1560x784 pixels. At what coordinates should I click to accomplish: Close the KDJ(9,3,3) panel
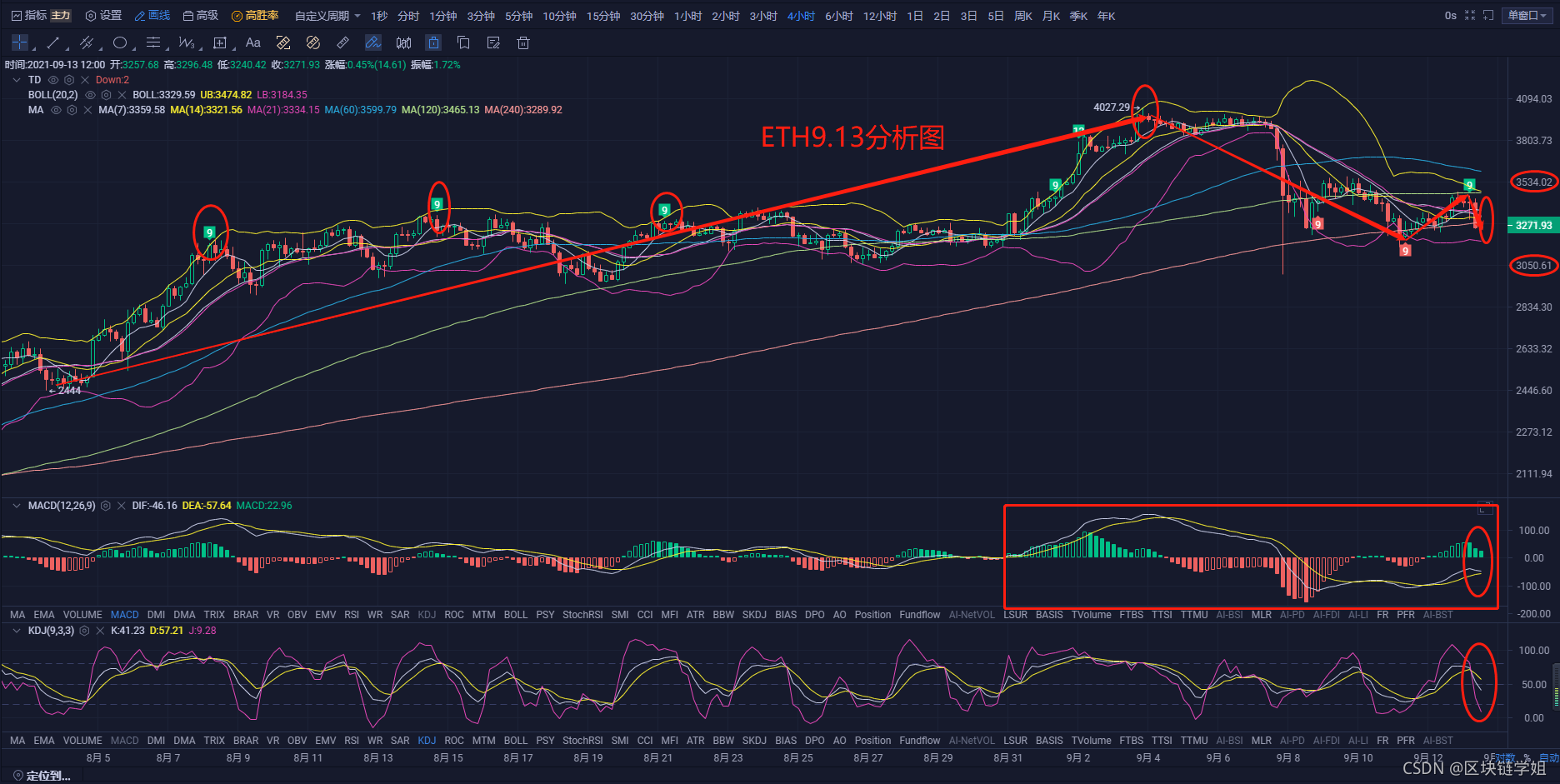click(x=100, y=631)
